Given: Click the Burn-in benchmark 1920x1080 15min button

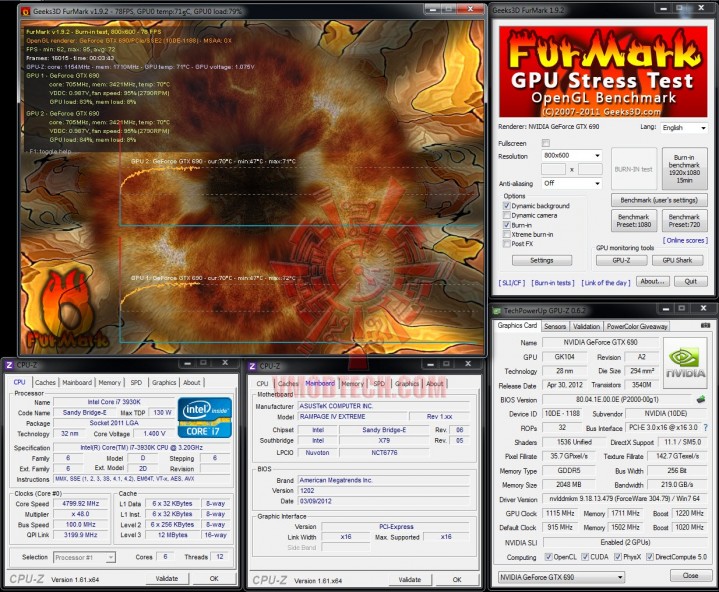Looking at the screenshot, I should click(684, 169).
